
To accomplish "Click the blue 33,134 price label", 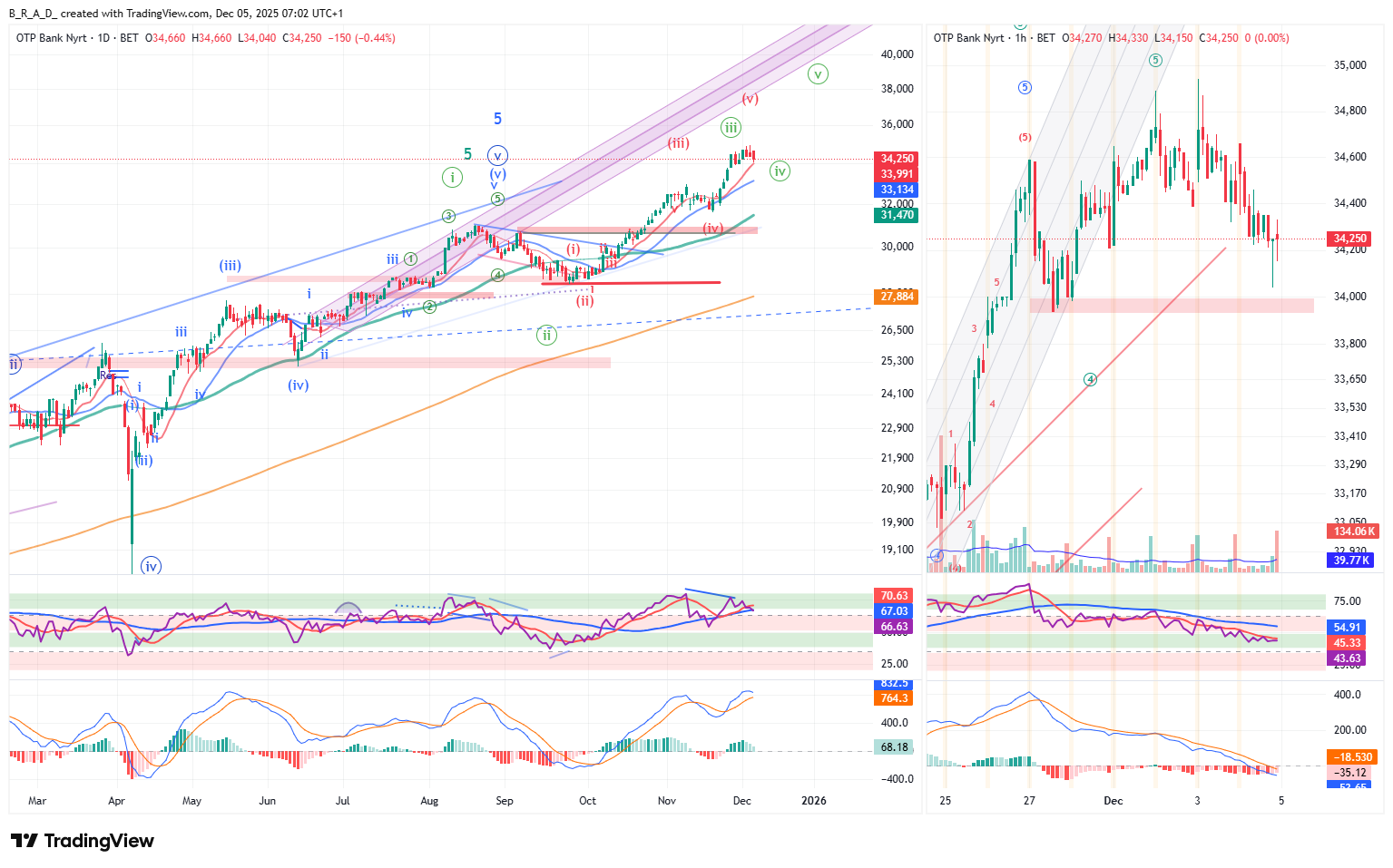I will 897,190.
